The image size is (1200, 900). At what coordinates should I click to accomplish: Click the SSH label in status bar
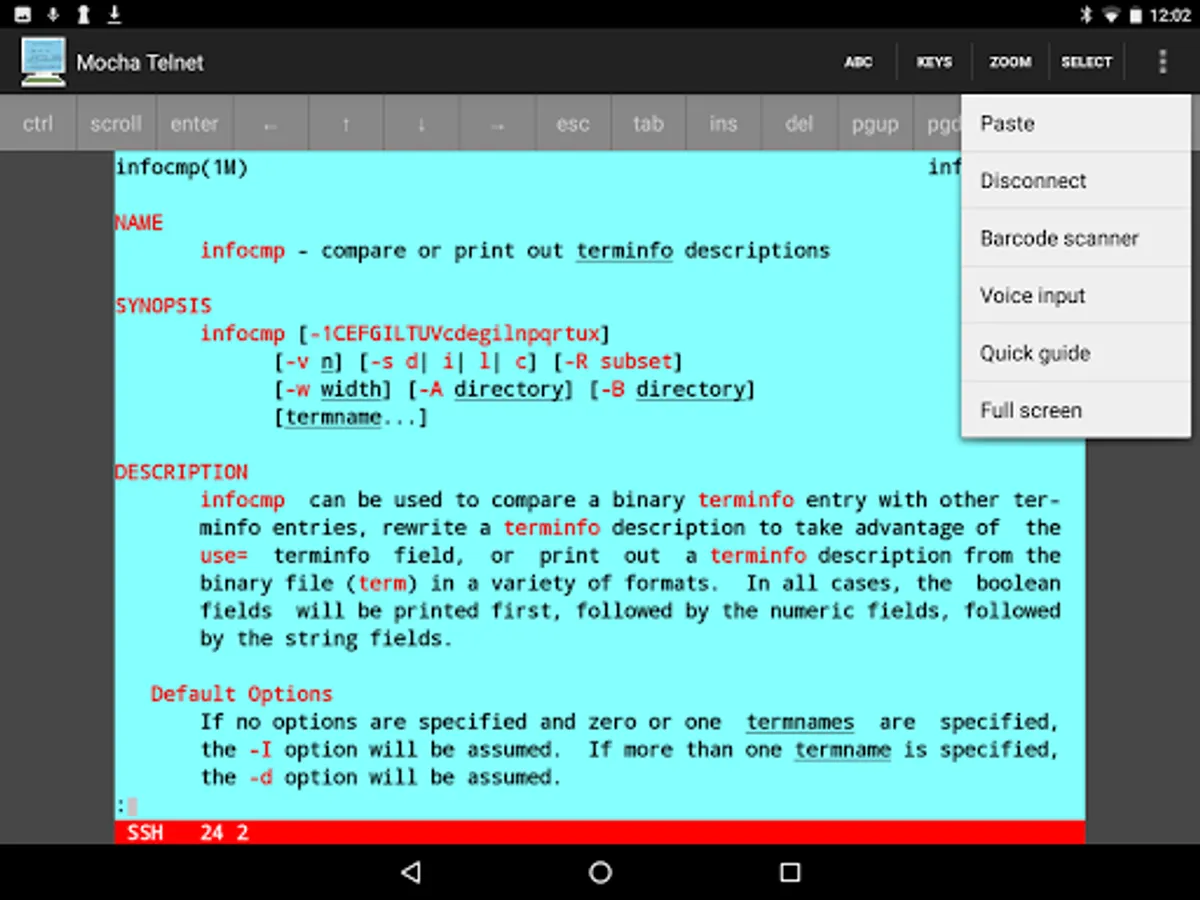tap(145, 832)
